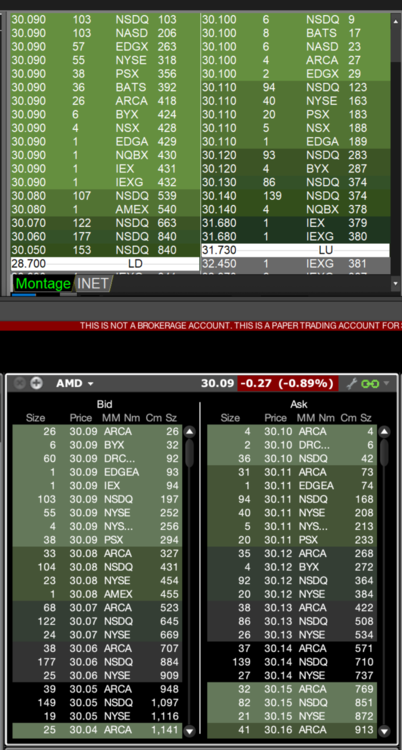Image resolution: width=402 pixels, height=750 pixels.
Task: Select top panel 30.090 EDGX 263 row
Action: pos(105,47)
